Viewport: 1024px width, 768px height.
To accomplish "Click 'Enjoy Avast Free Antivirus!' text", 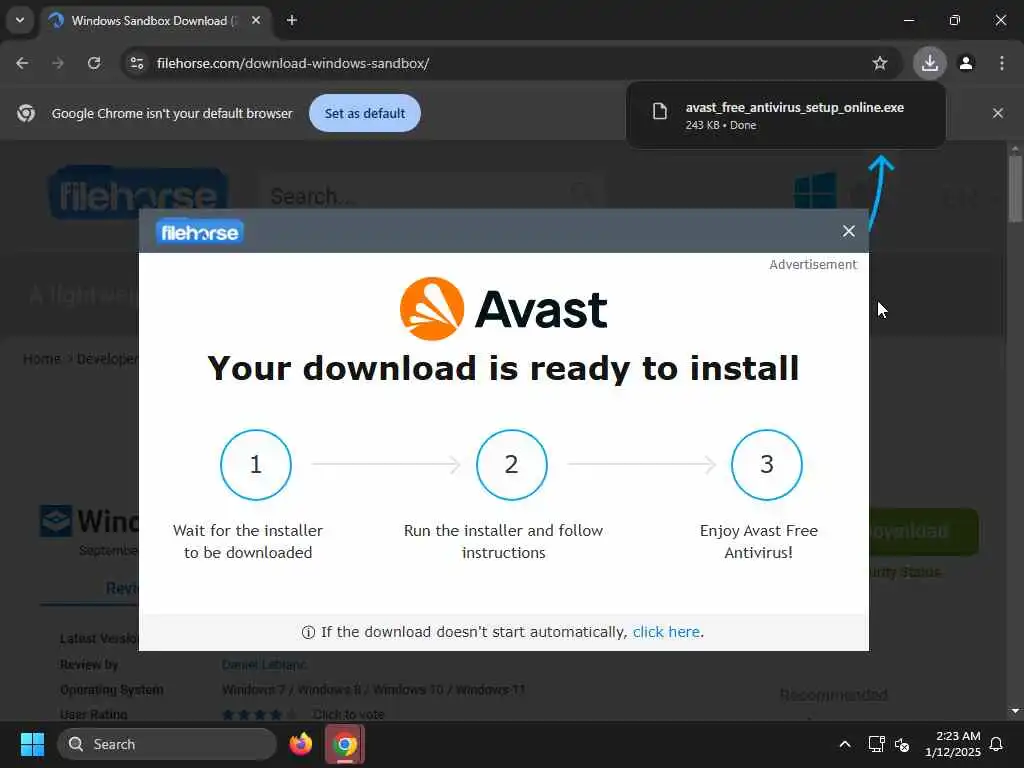I will pos(759,541).
